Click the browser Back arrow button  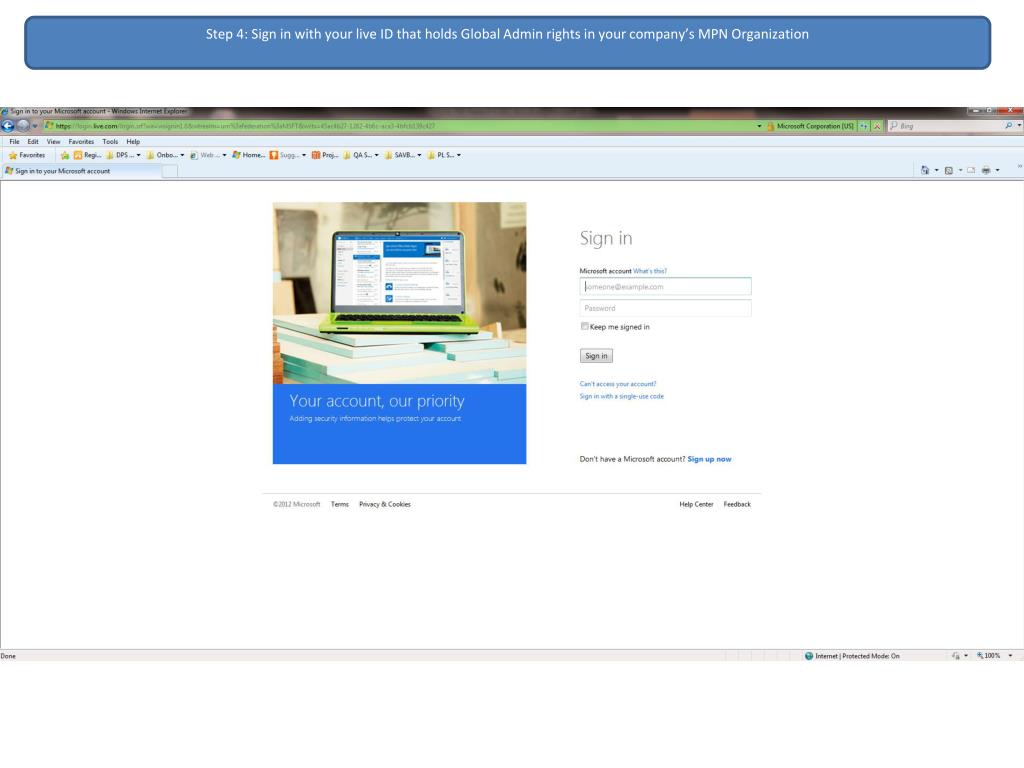[7, 125]
